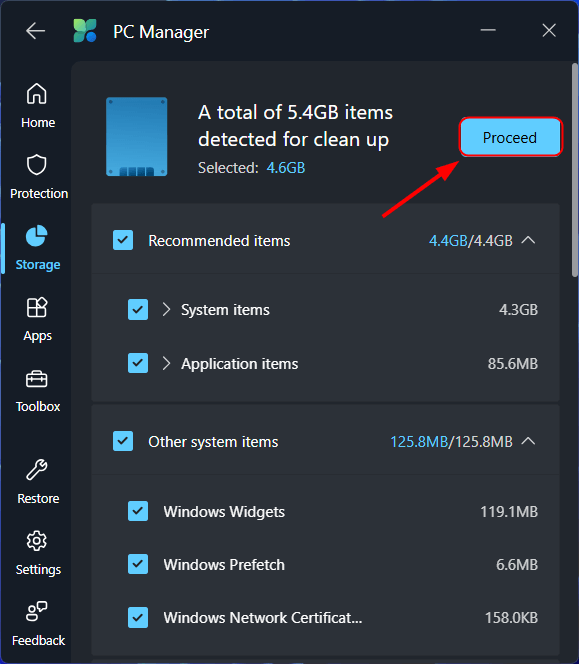Click the 85.6MB size value
The width and height of the screenshot is (579, 664).
point(513,363)
